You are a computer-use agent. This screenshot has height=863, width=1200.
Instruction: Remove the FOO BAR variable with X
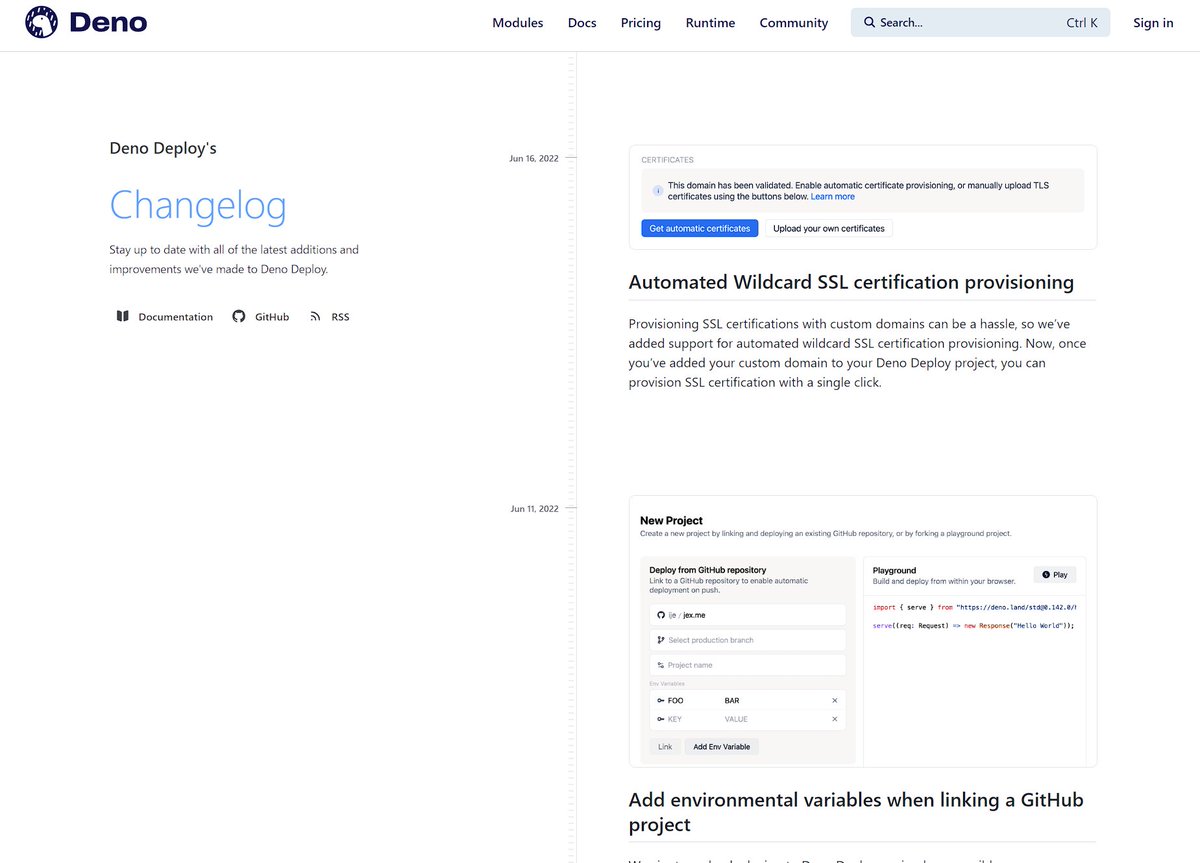(x=835, y=700)
